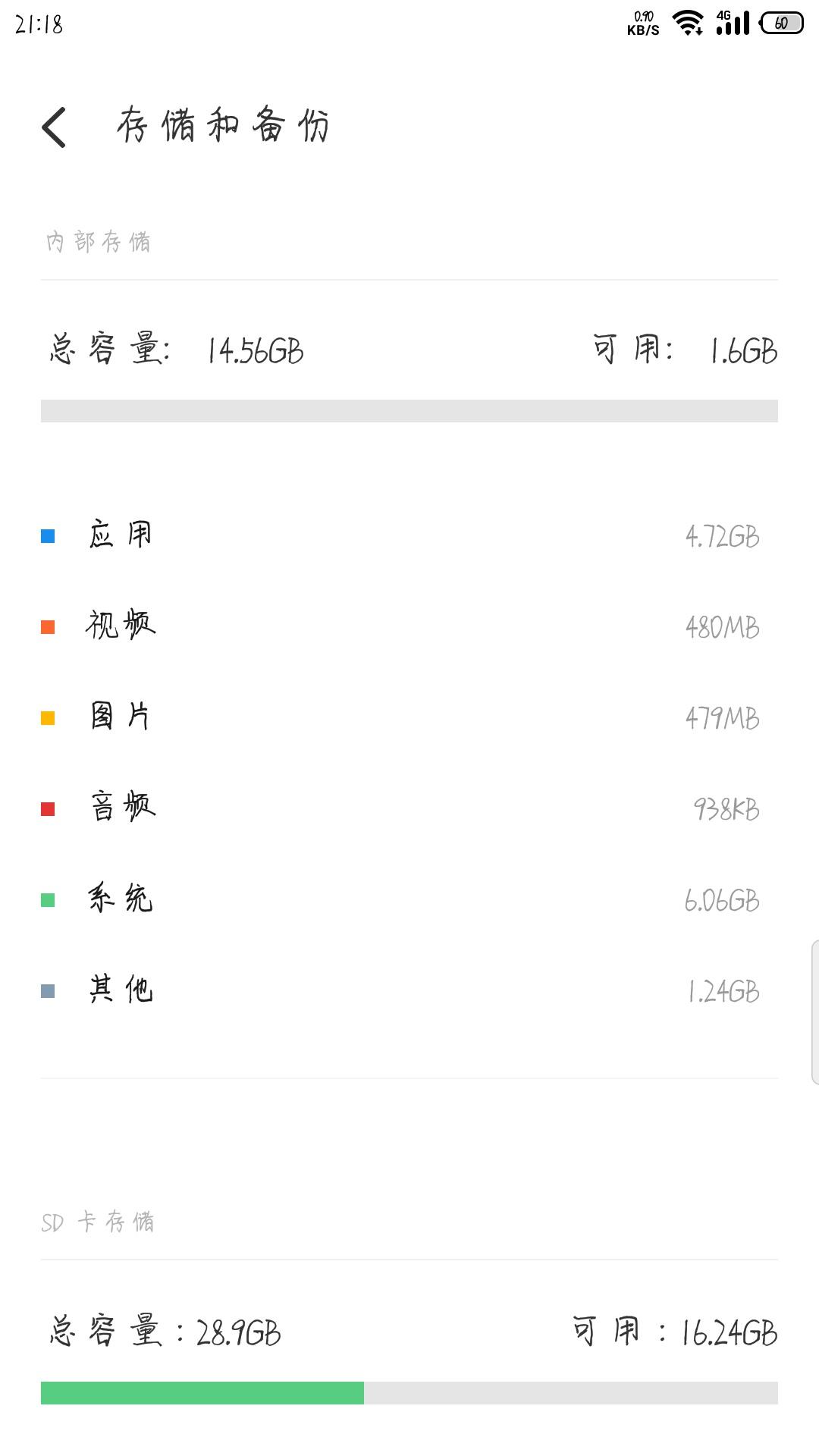Tap the orange 视频 color square
Screen dimensions: 819x1456
point(48,627)
